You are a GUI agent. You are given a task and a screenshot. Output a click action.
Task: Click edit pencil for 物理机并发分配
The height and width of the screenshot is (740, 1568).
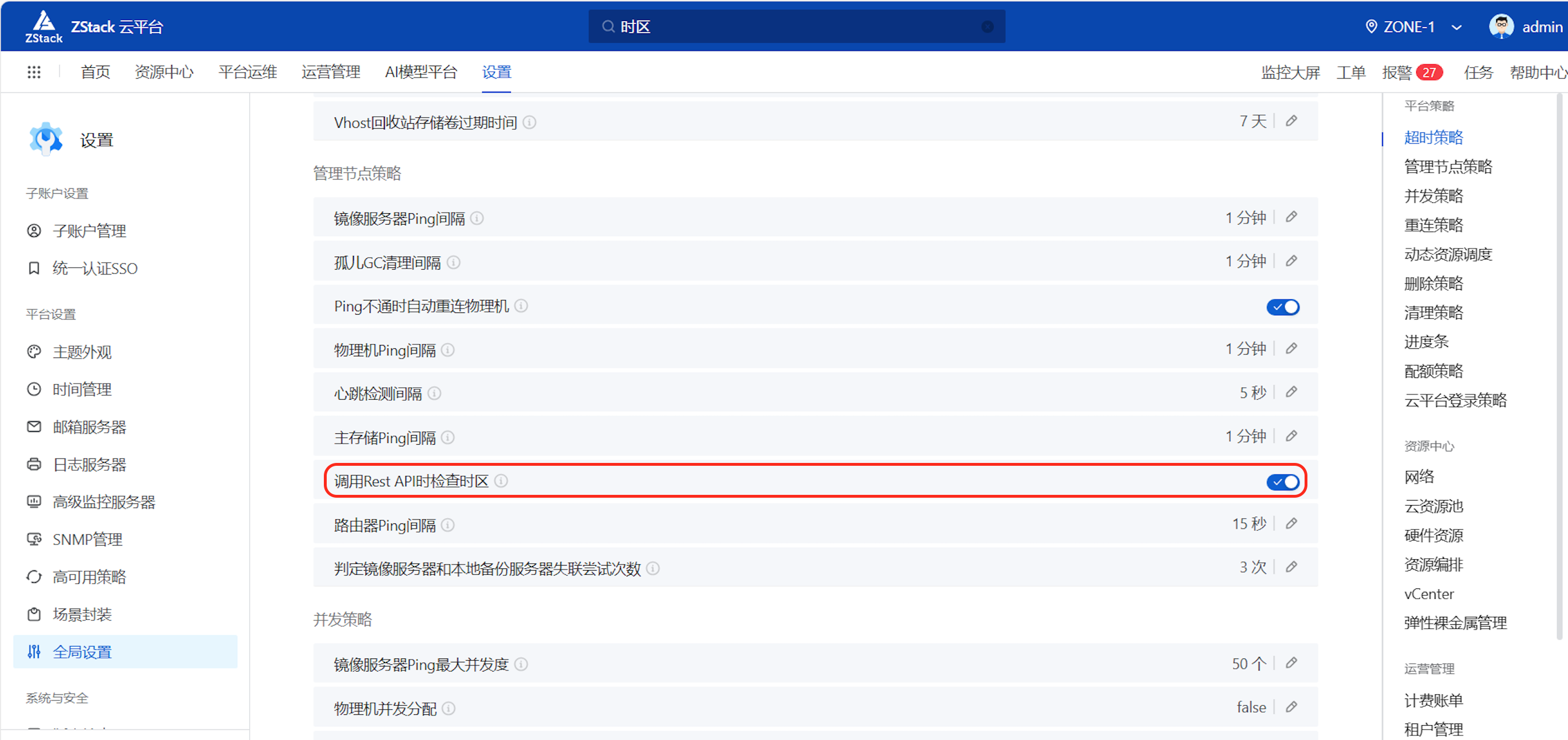(x=1291, y=707)
